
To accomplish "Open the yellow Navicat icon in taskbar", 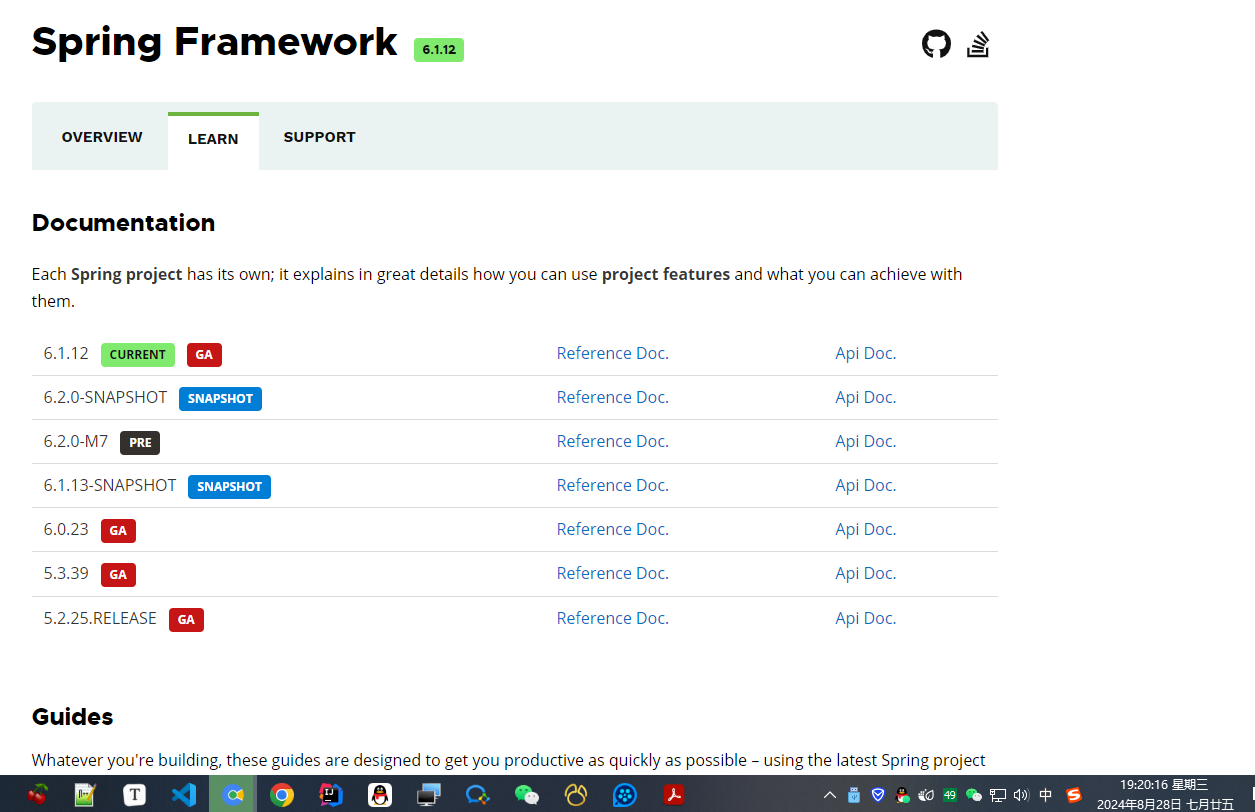I will pyautogui.click(x=576, y=795).
